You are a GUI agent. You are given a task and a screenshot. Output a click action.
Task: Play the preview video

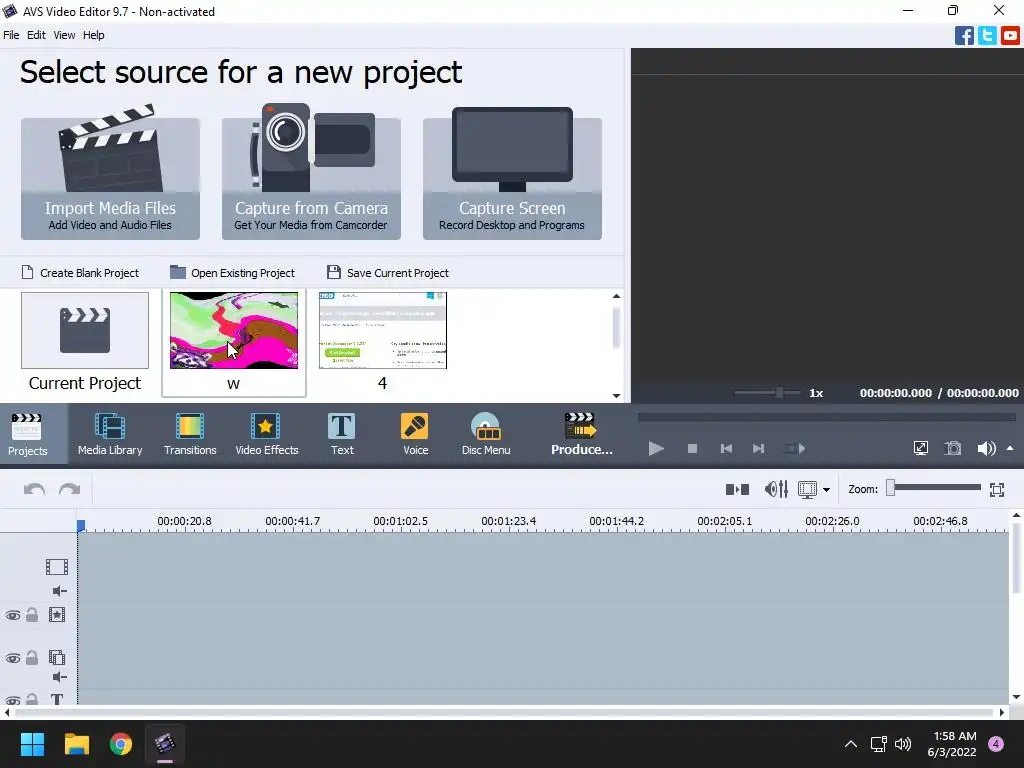click(x=656, y=449)
